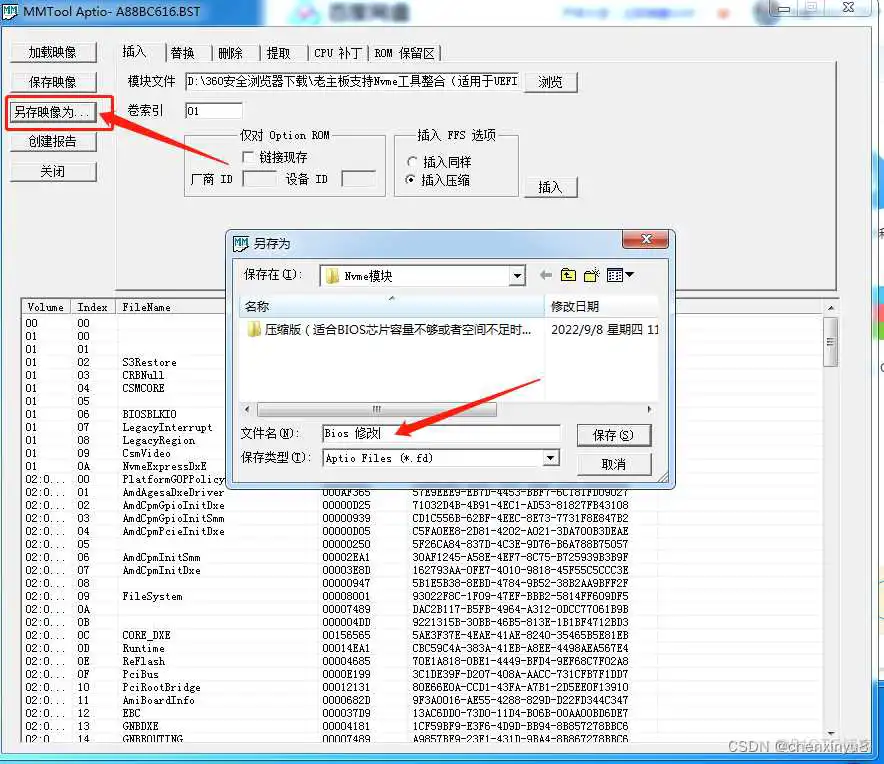Select the 插入同样 radio button

pos(412,160)
